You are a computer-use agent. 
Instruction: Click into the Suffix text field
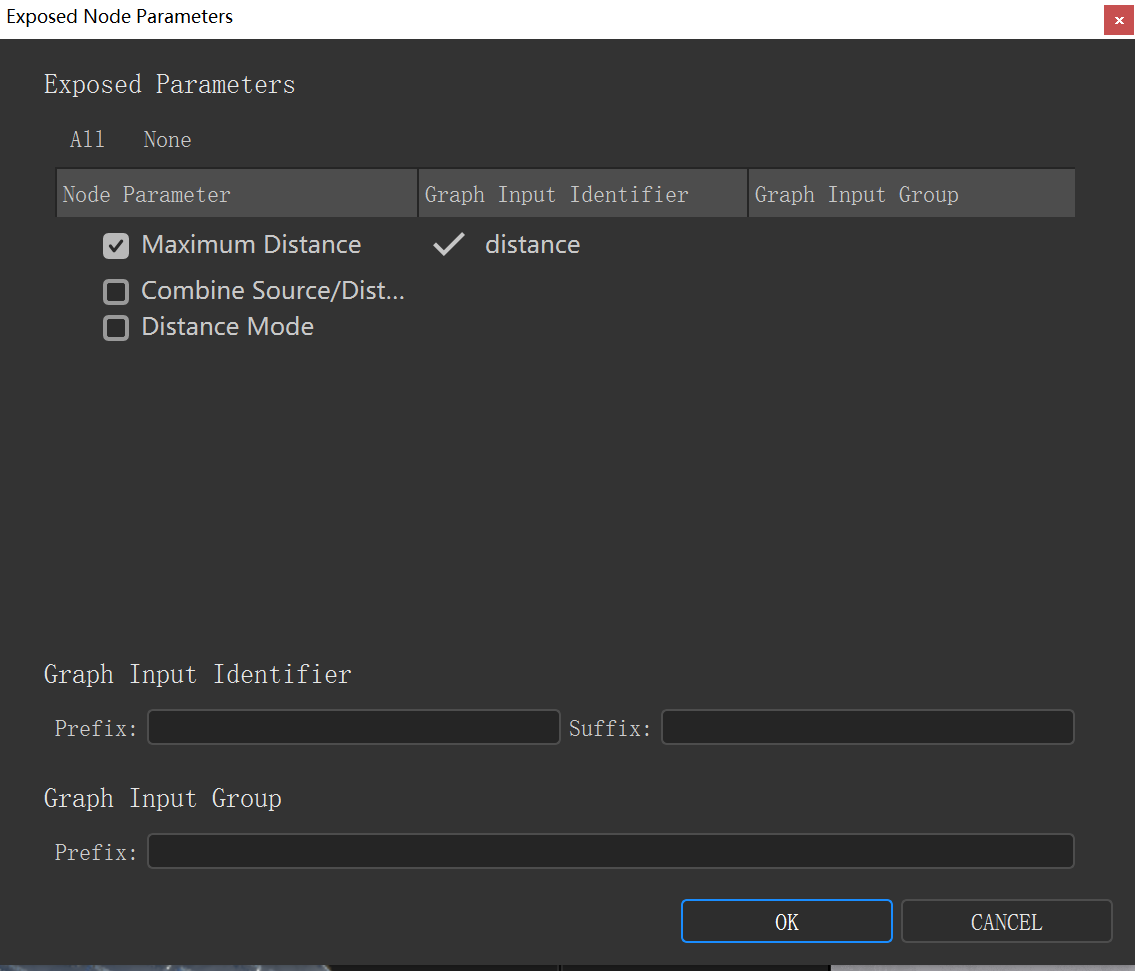click(867, 728)
